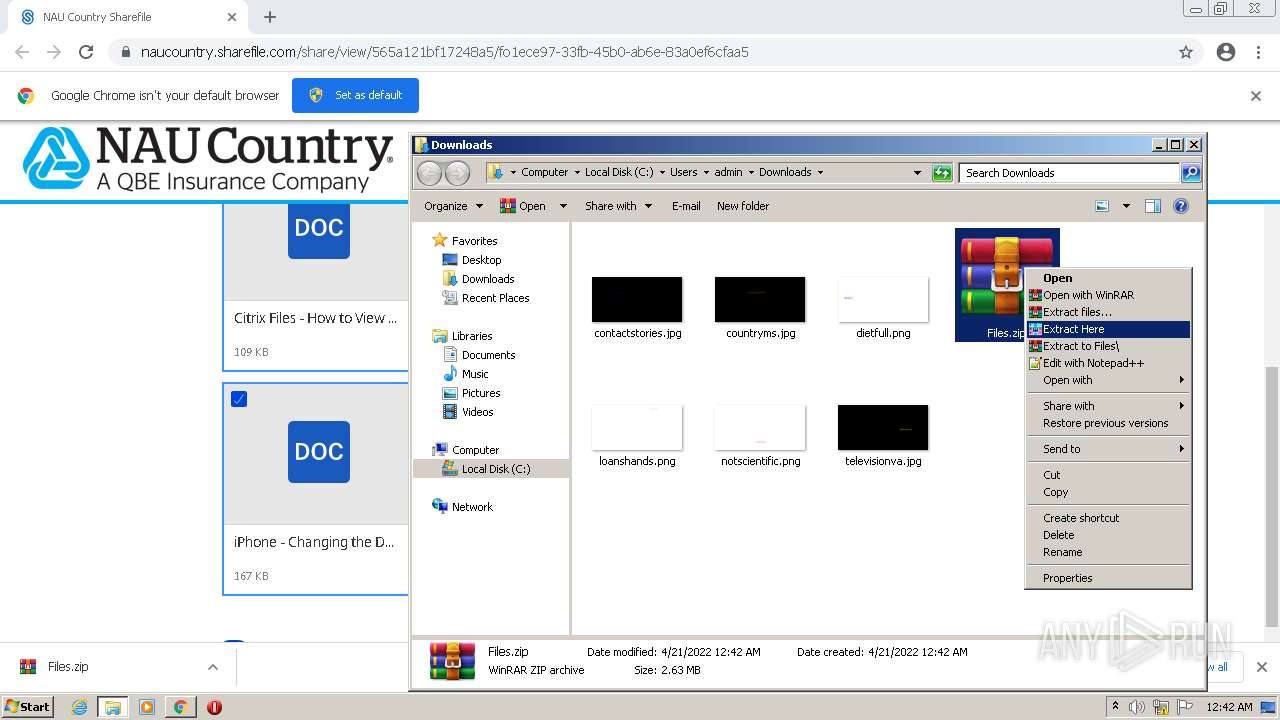Expand the Send to submenu
Image resolution: width=1280 pixels, height=720 pixels.
pos(1108,449)
